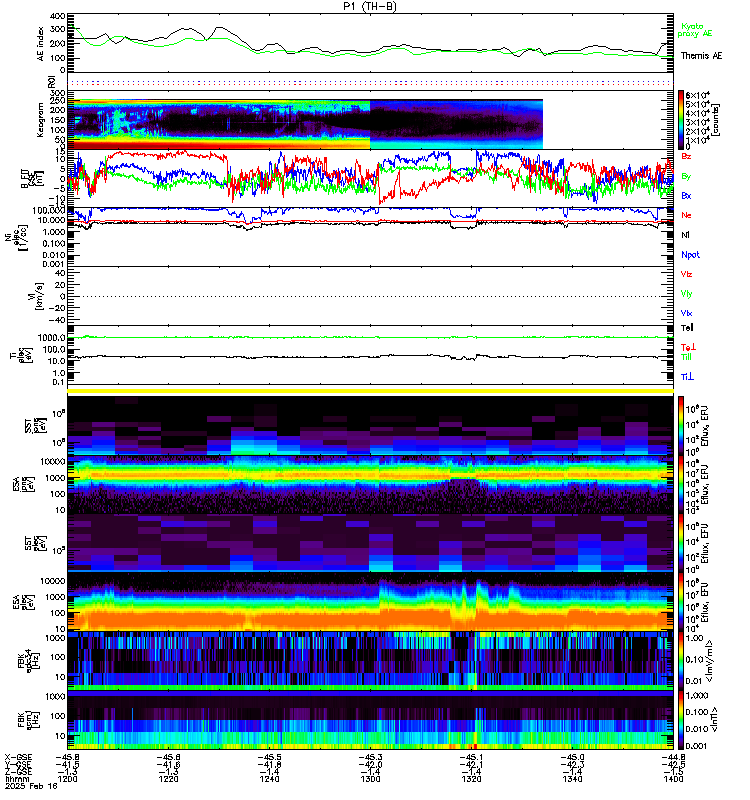
Task: Click the black 'Themis AE' legend label
Action: (x=702, y=56)
